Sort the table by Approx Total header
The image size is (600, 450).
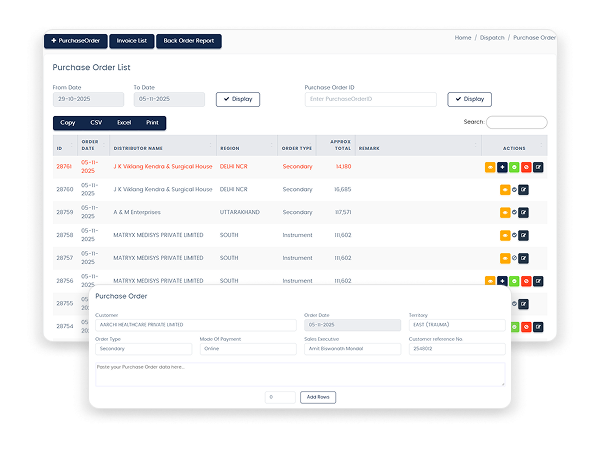(336, 146)
